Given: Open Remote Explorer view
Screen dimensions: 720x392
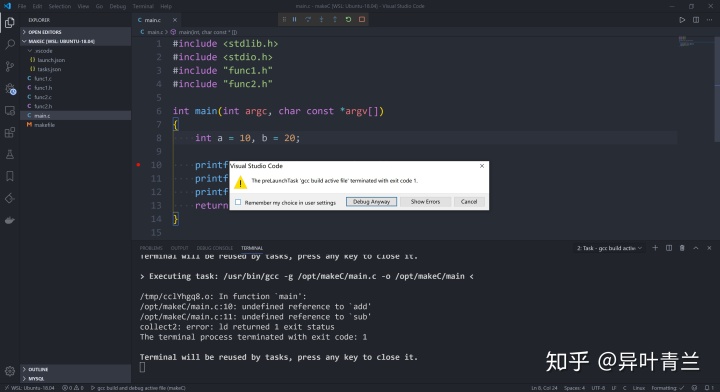Looking at the screenshot, I should click(10, 111).
